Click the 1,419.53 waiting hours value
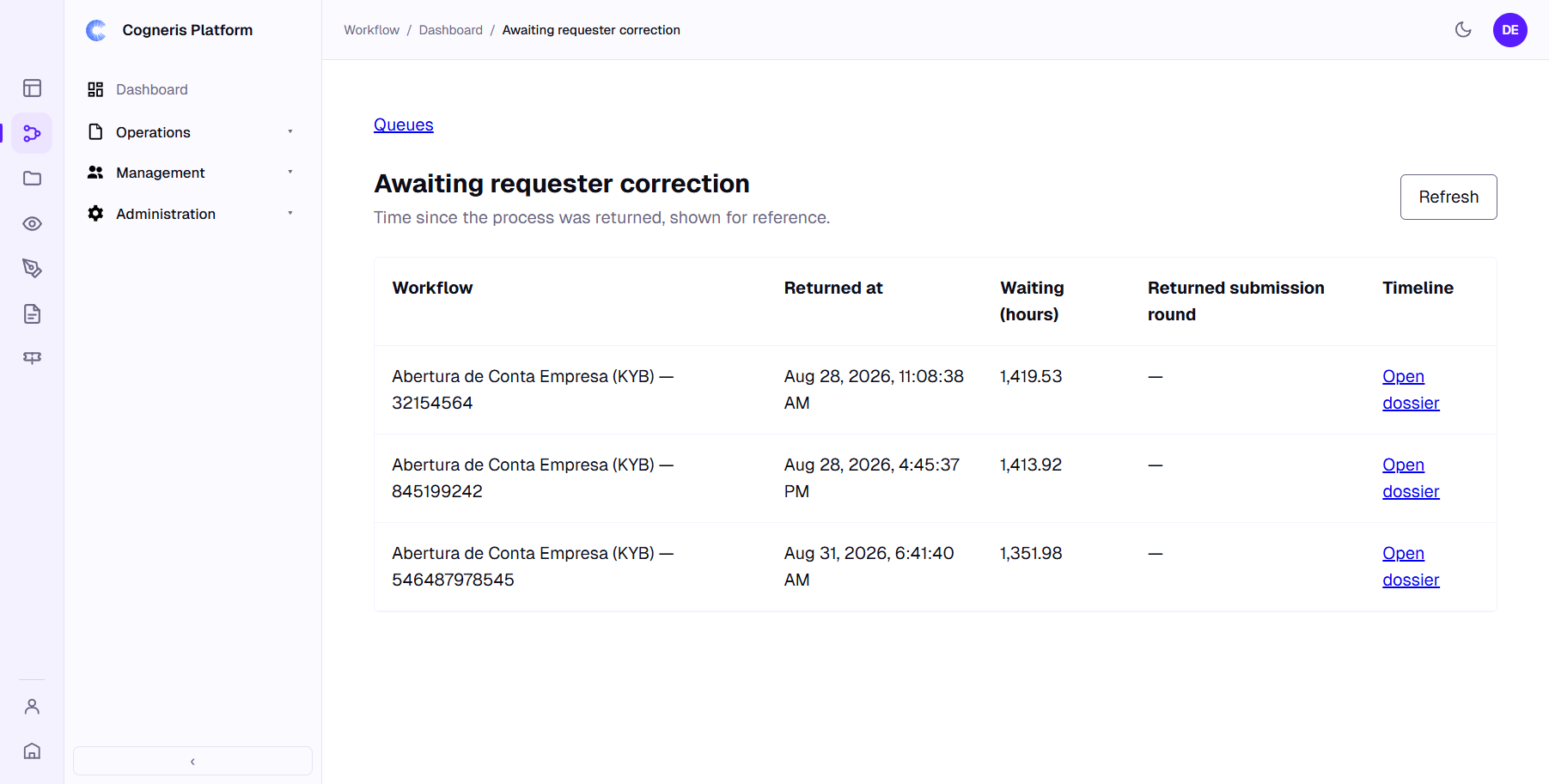 point(1031,376)
